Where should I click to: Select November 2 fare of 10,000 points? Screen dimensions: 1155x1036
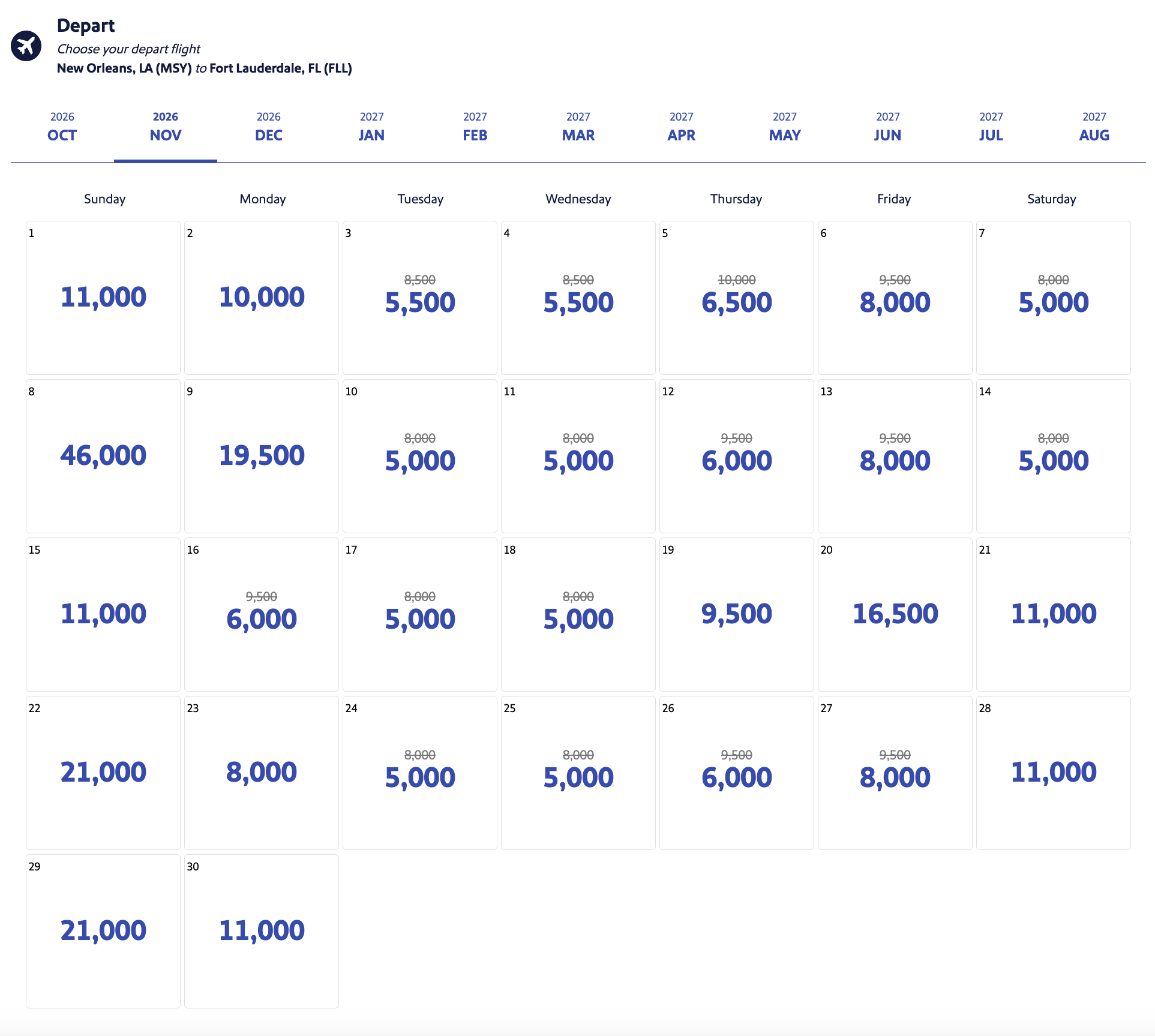click(262, 298)
